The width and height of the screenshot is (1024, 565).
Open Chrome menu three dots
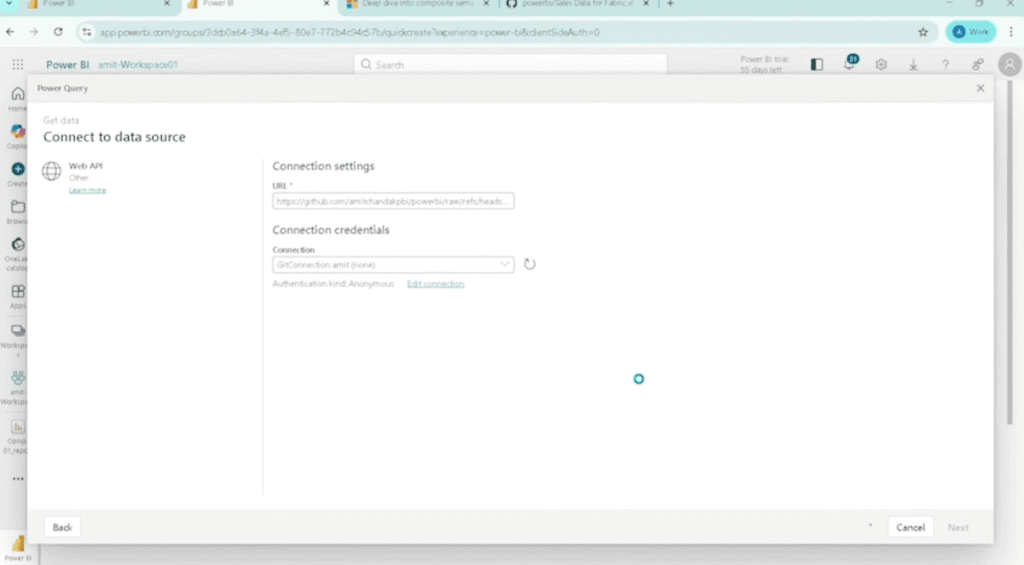tap(1011, 31)
